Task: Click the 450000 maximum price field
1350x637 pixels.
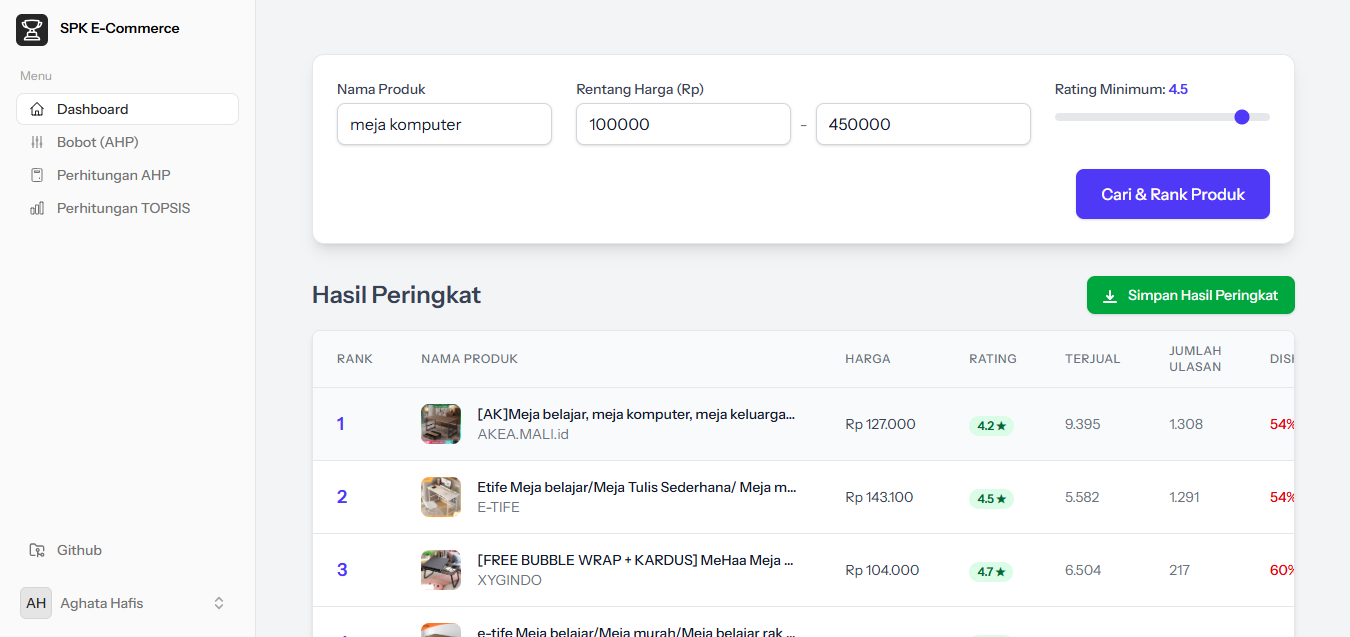Action: click(923, 124)
